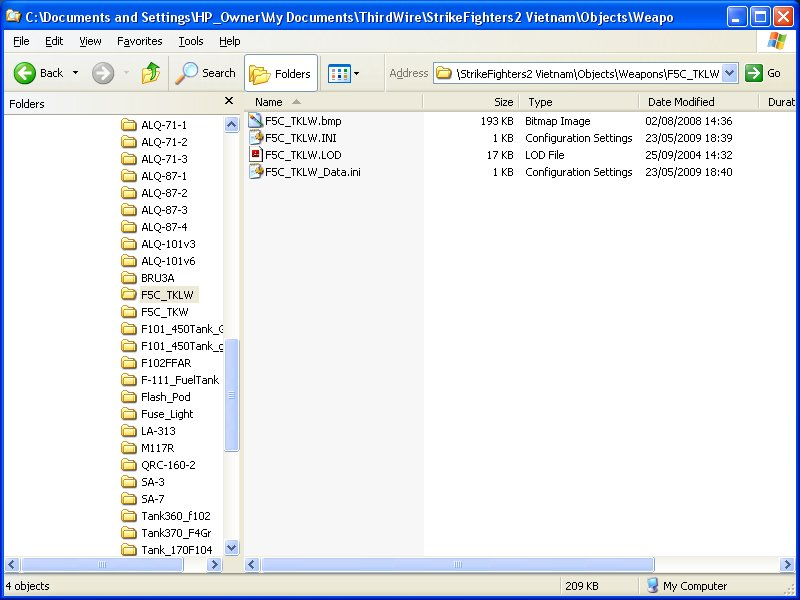
Task: Select the F5C_TKLW.INI configuration file icon
Action: click(x=256, y=138)
